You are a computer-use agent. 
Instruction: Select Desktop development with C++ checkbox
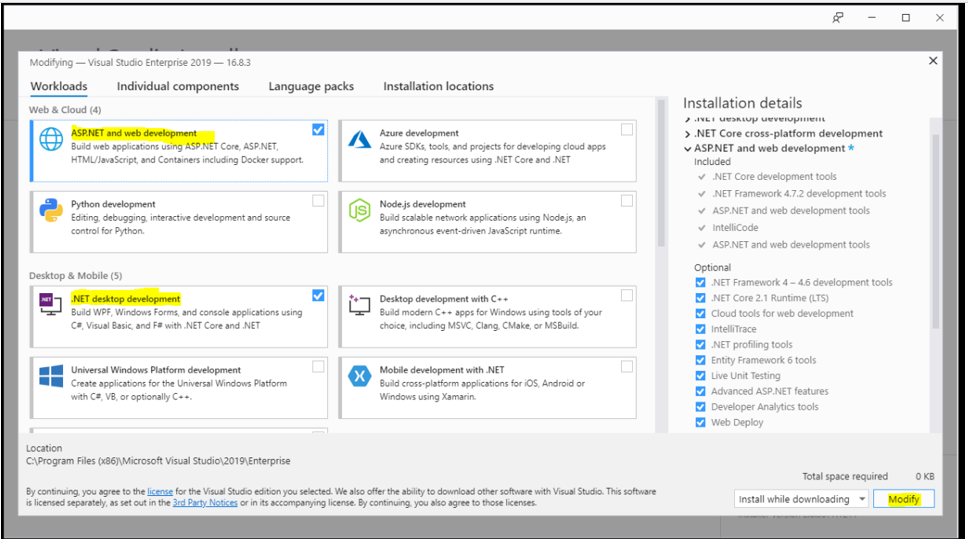(627, 295)
